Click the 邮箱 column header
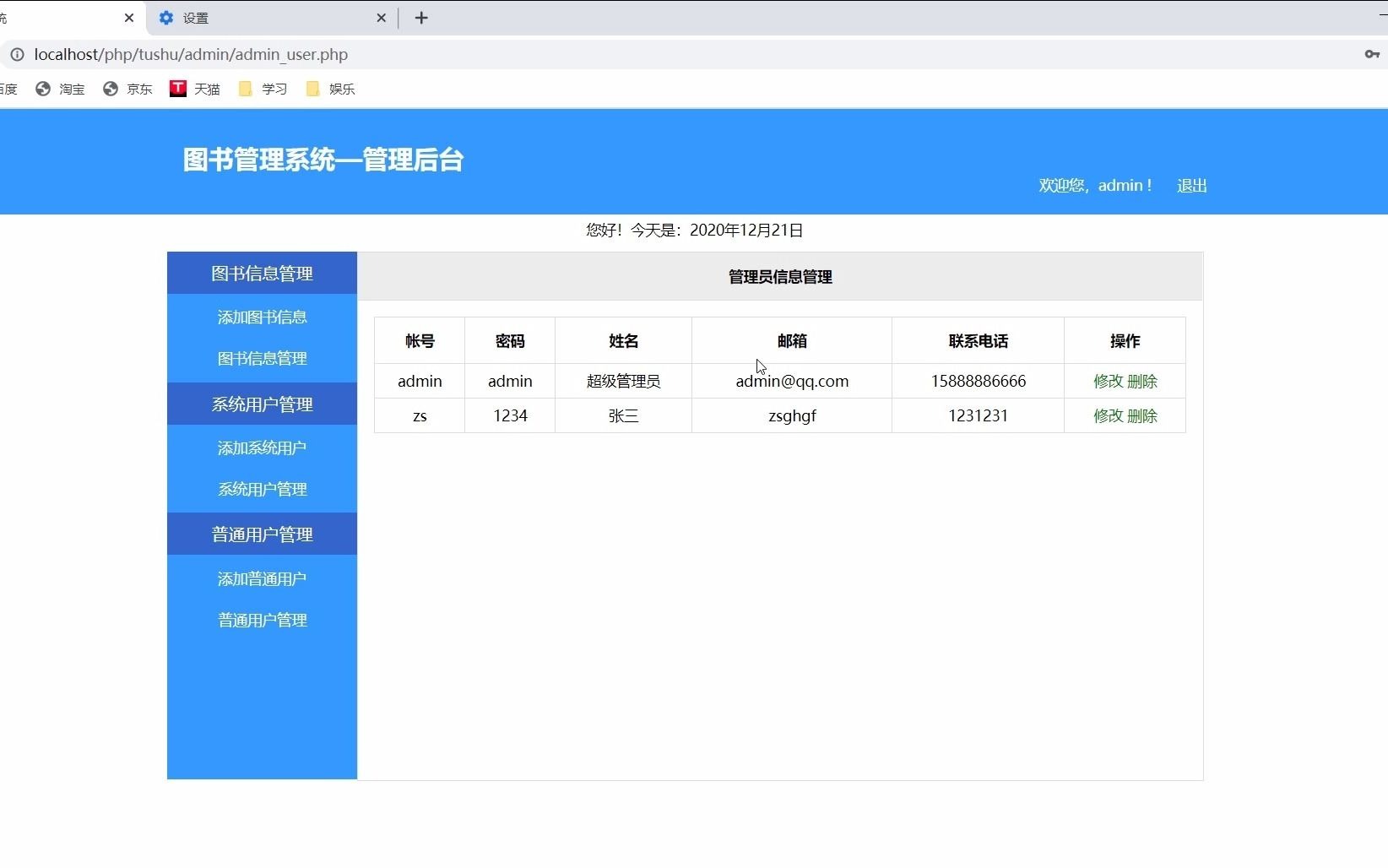 coord(792,341)
